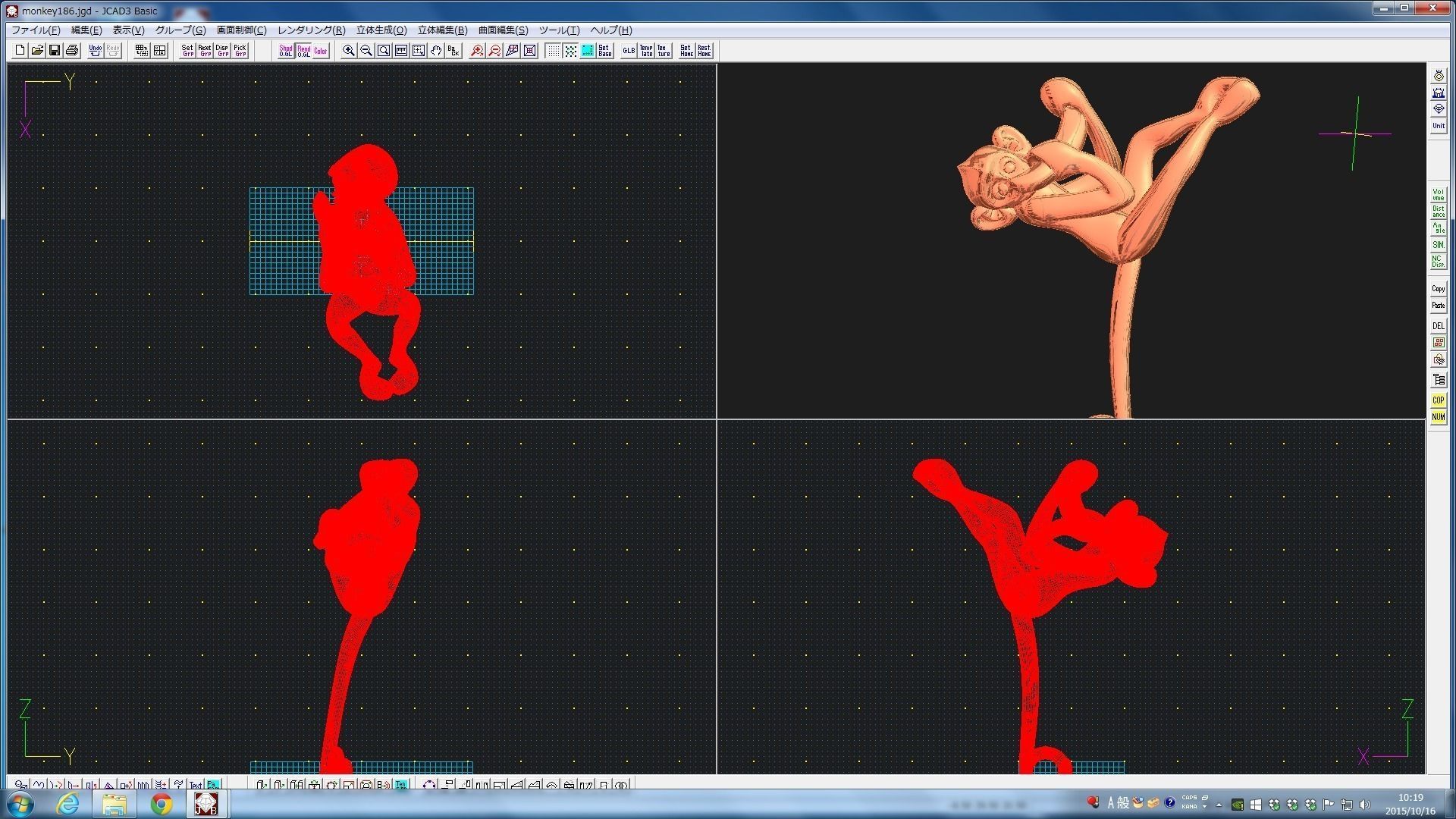
Task: Click the red zoom-in icon
Action: (477, 51)
